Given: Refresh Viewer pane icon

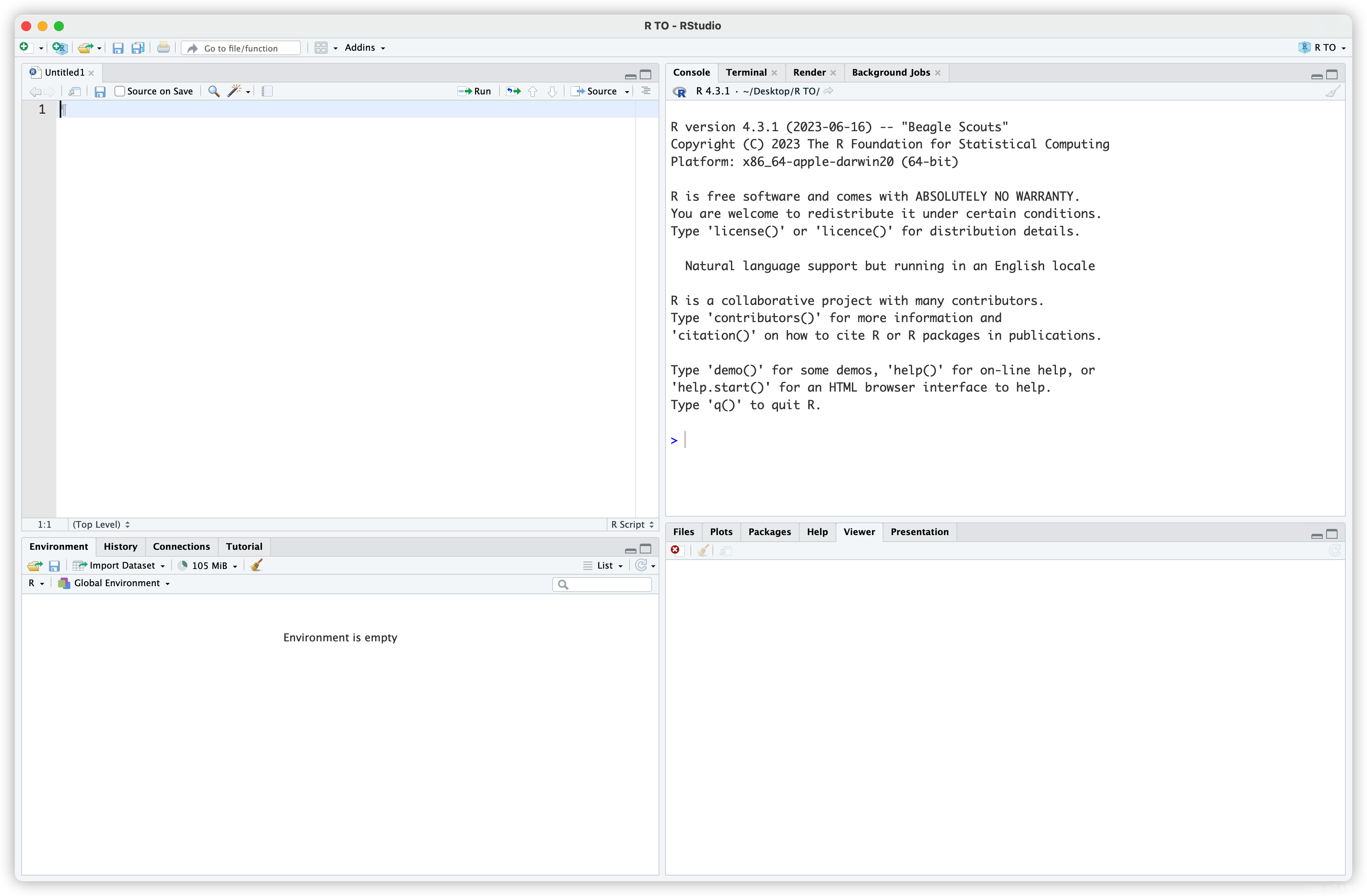Looking at the screenshot, I should tap(1334, 550).
